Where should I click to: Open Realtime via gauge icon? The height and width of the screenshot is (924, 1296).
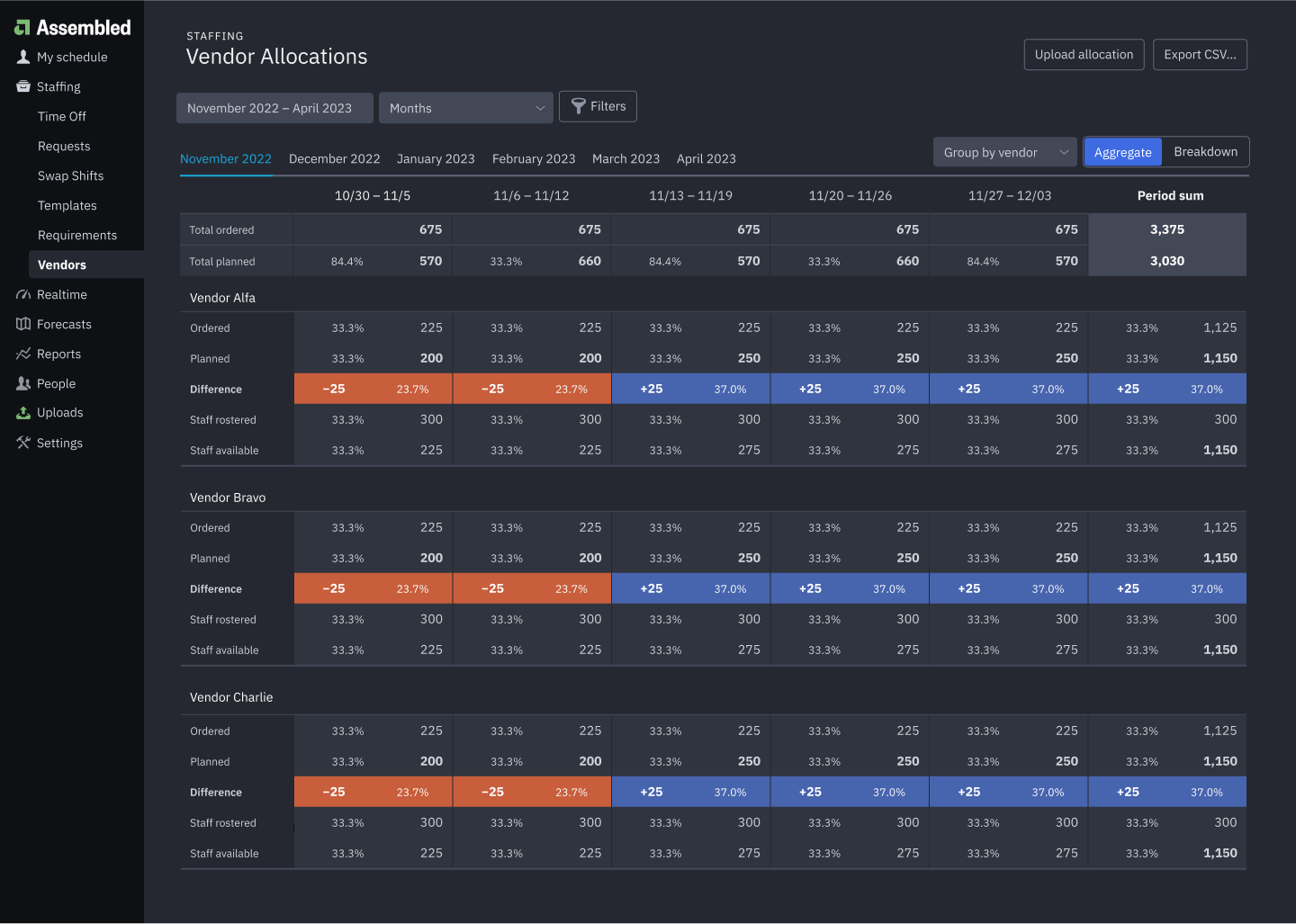23,294
